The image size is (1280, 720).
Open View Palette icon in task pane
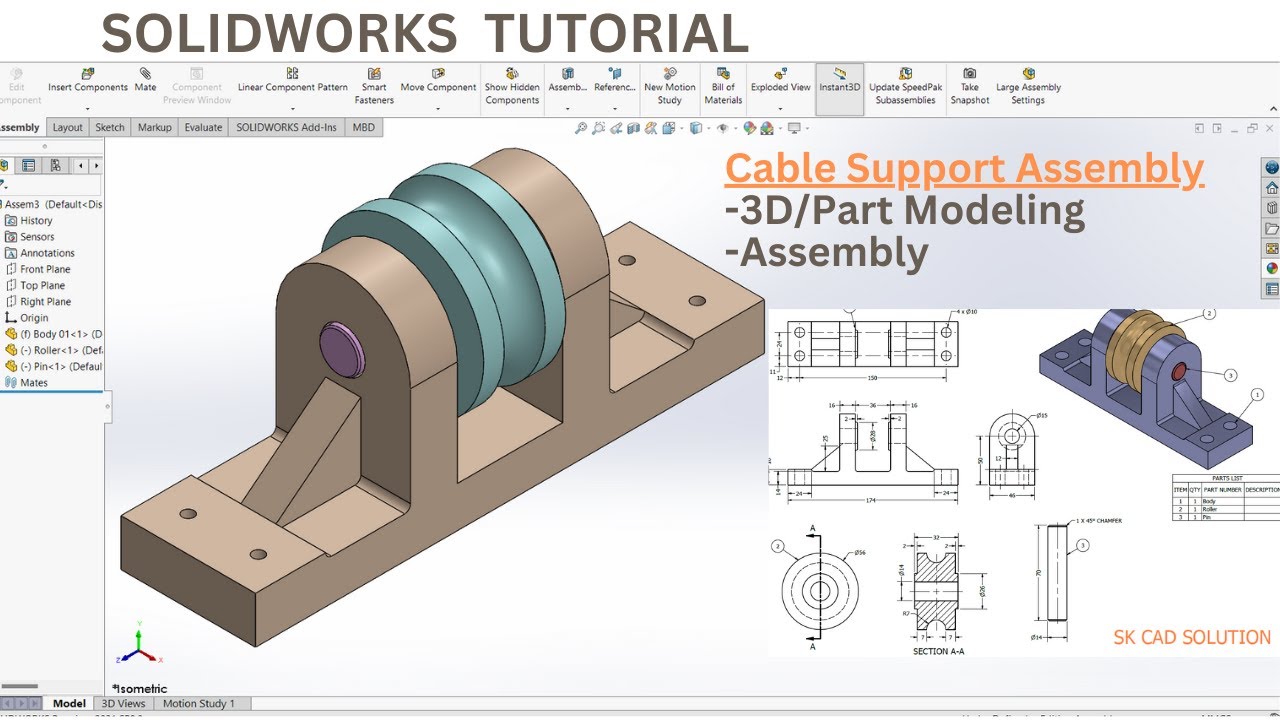(x=1272, y=248)
